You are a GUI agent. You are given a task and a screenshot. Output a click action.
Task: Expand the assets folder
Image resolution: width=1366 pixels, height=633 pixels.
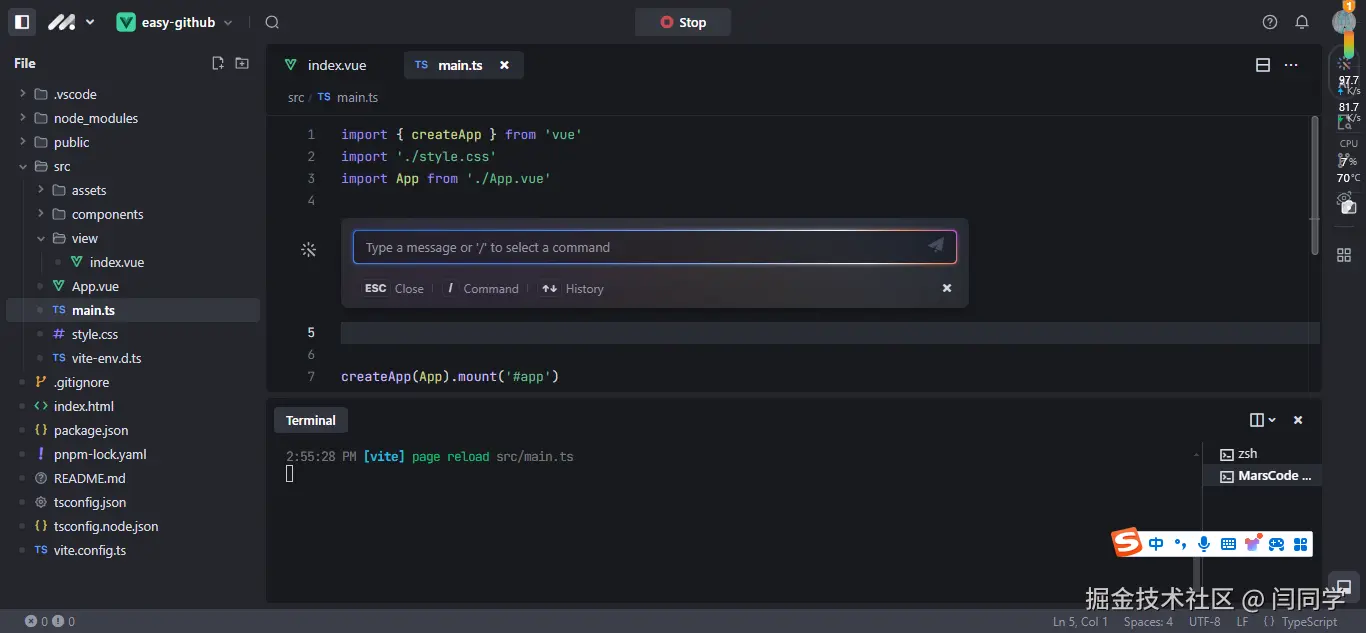click(133, 190)
